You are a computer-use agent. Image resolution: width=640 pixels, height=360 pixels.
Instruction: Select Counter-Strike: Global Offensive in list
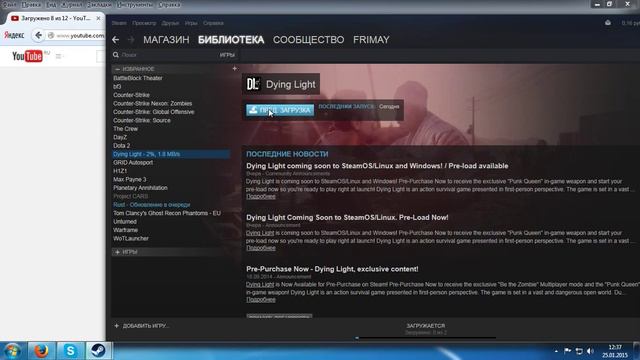coord(153,112)
